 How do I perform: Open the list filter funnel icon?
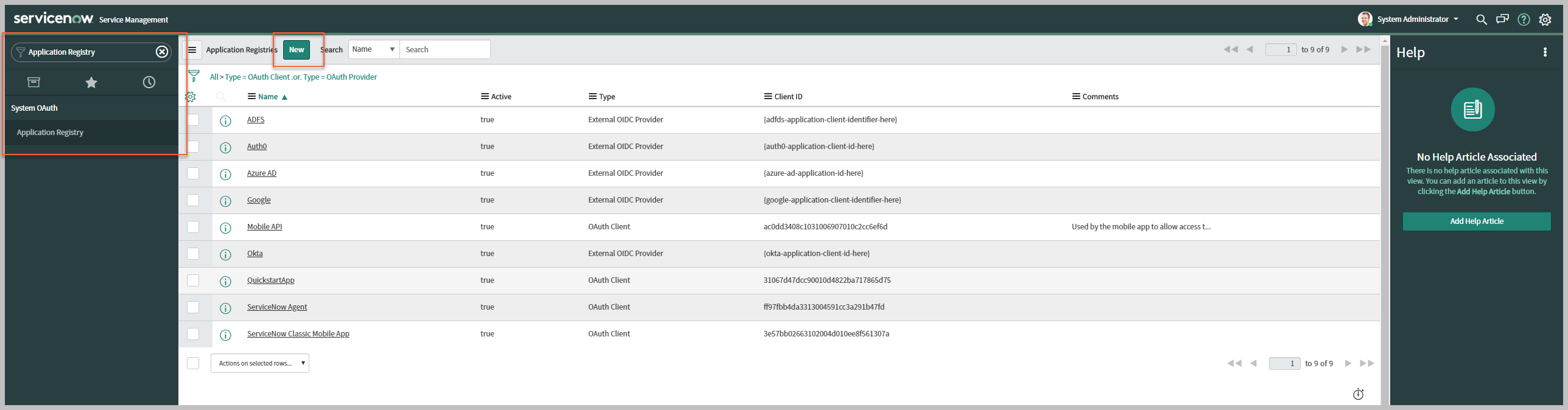194,76
